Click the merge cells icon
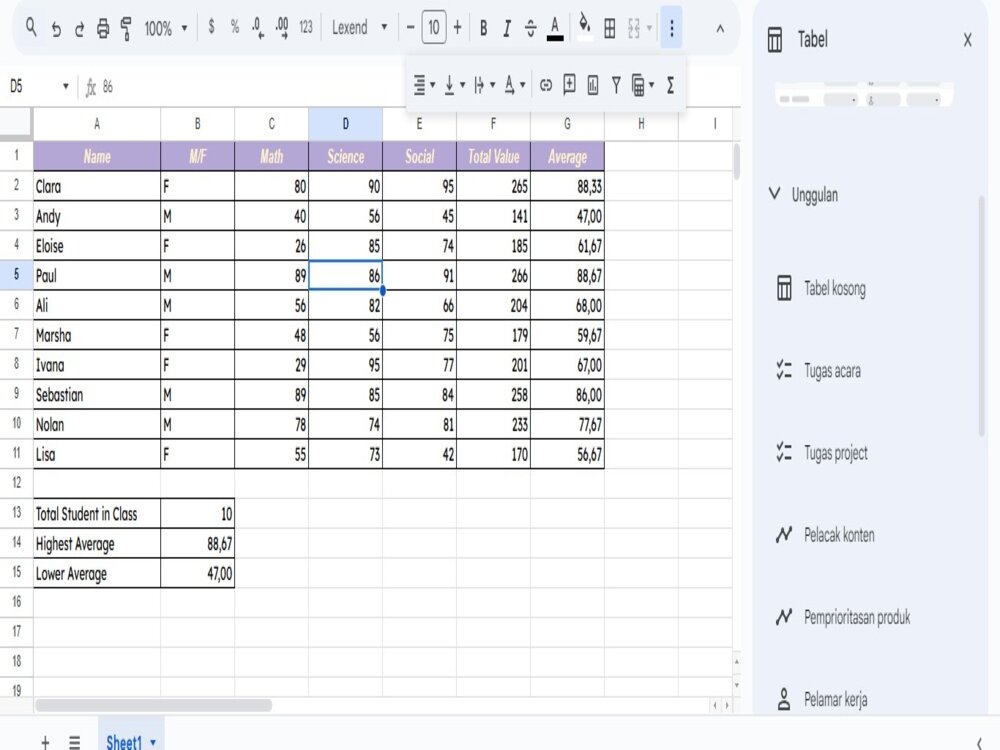 (633, 28)
